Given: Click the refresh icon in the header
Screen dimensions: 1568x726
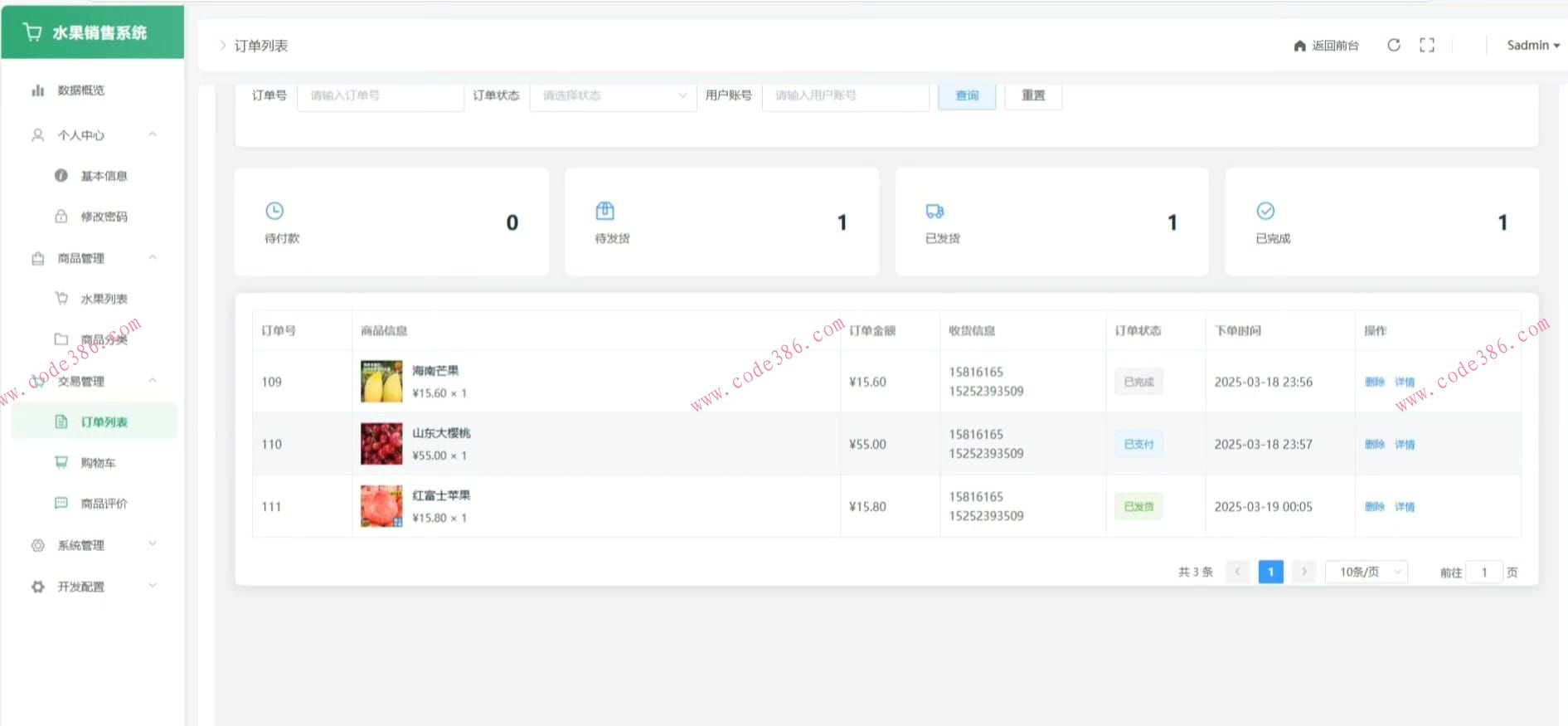Looking at the screenshot, I should tap(1394, 45).
